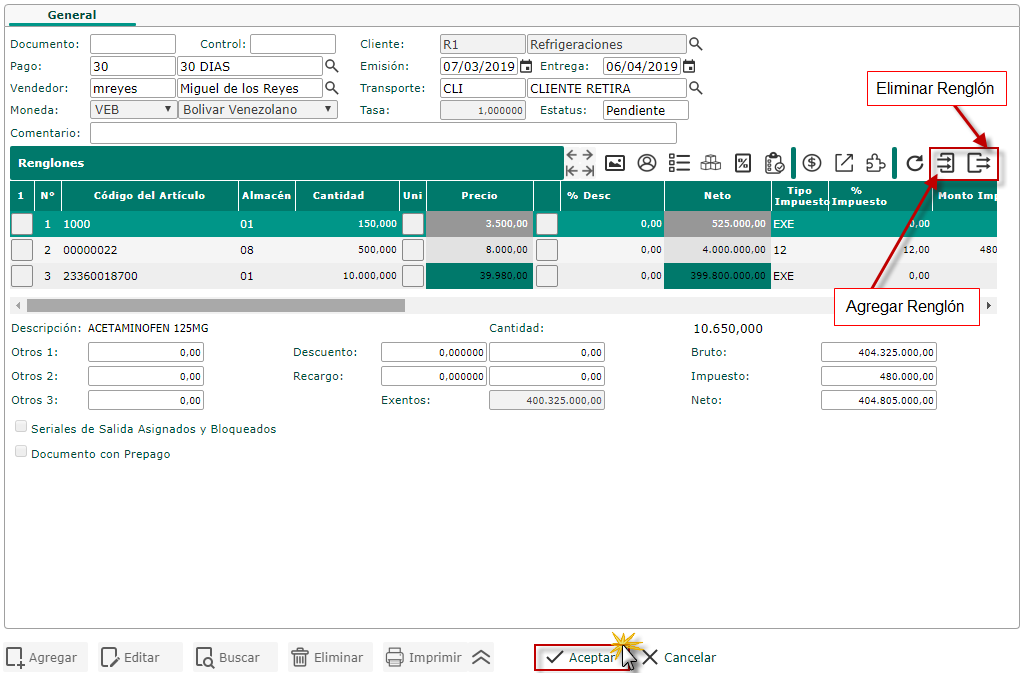Select the General tab
1023x673 pixels.
coord(72,15)
